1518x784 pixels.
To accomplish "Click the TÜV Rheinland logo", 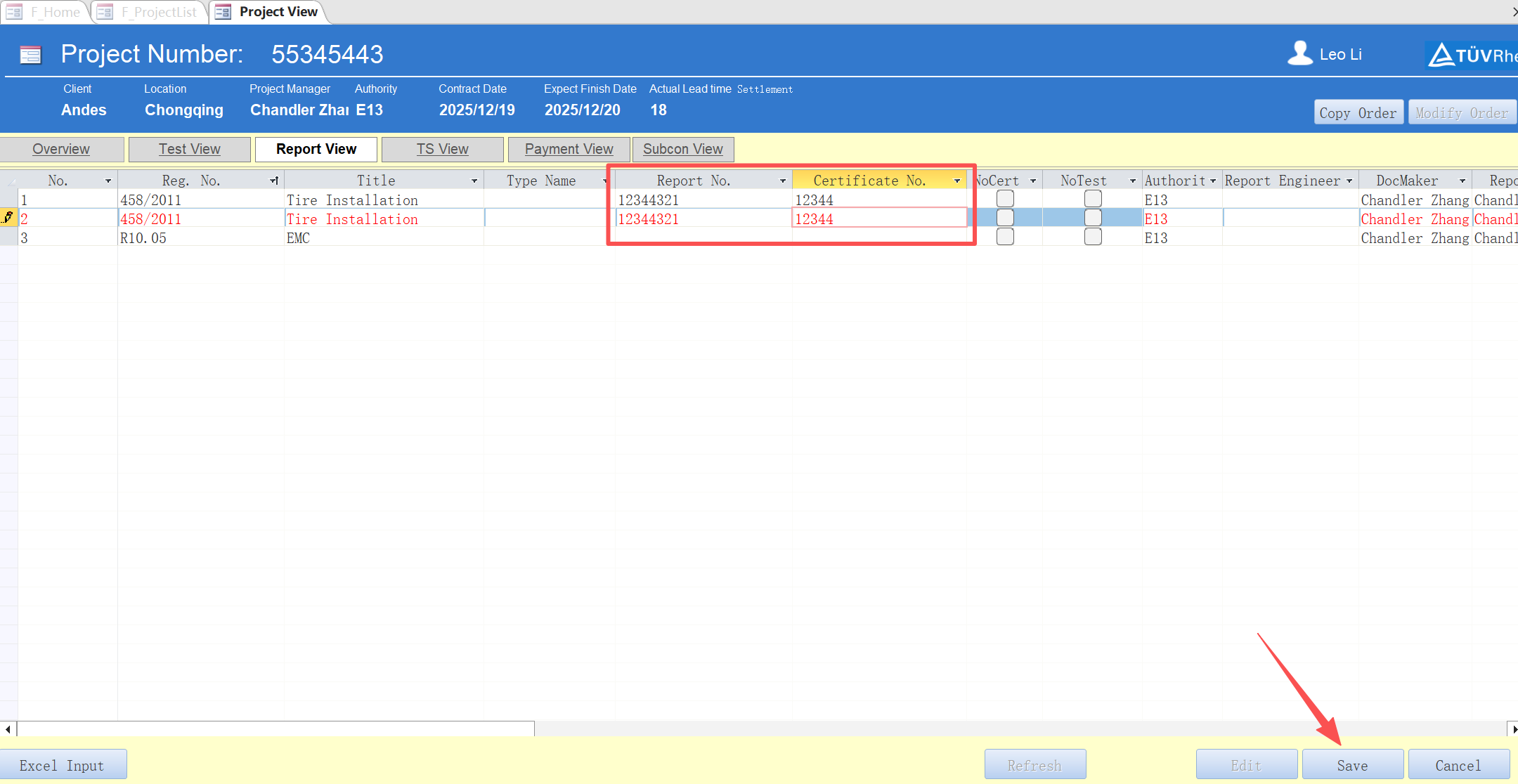I will 1472,55.
